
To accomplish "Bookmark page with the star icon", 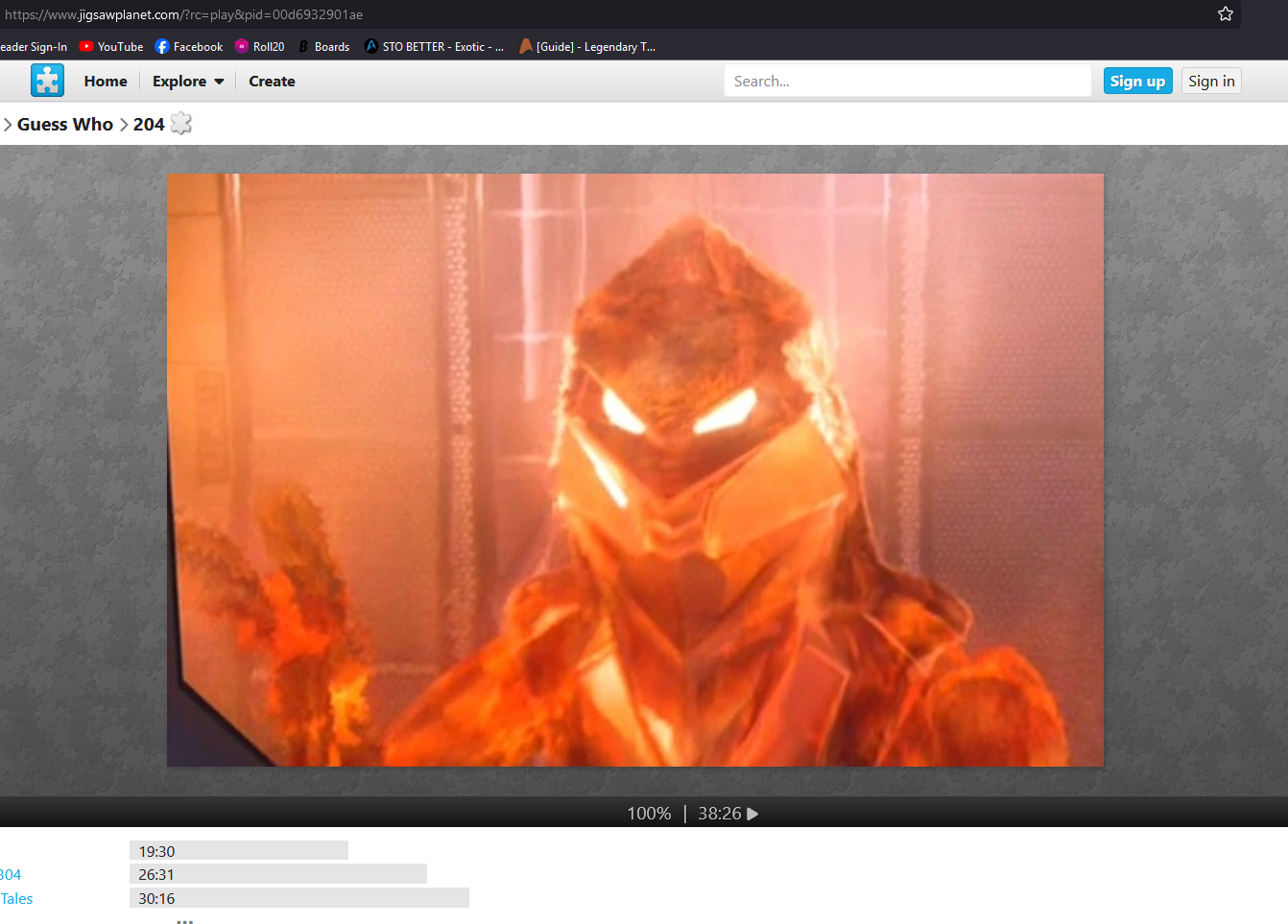I will pos(1226,13).
